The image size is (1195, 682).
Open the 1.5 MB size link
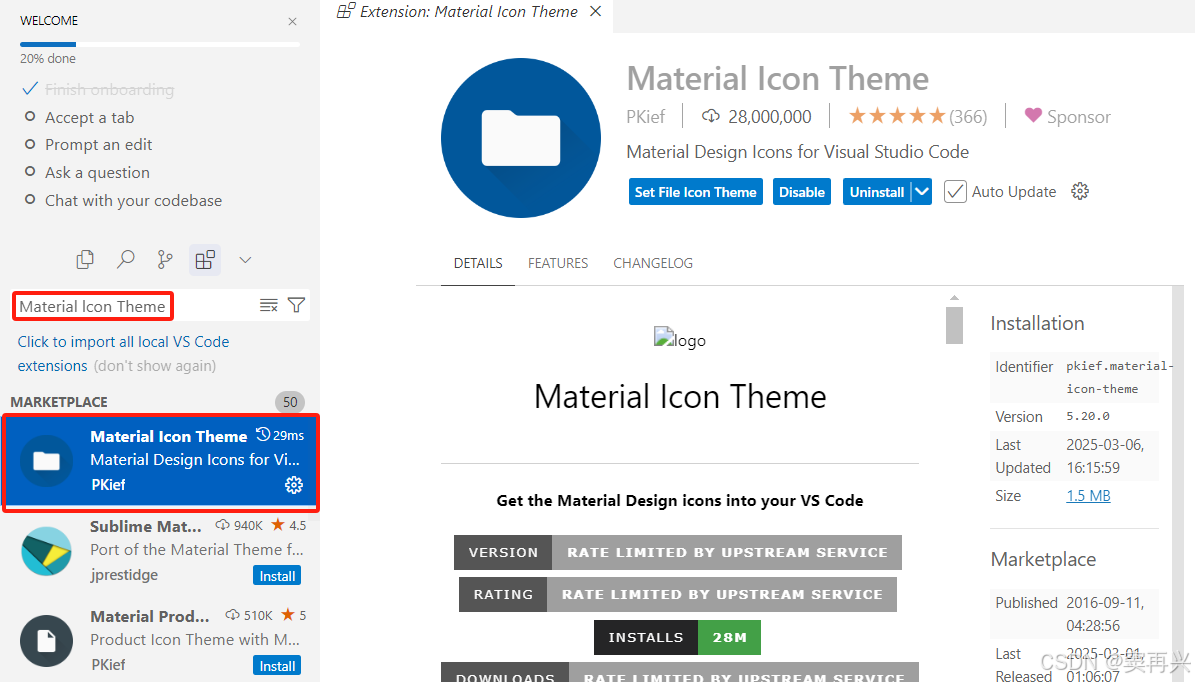pyautogui.click(x=1088, y=496)
